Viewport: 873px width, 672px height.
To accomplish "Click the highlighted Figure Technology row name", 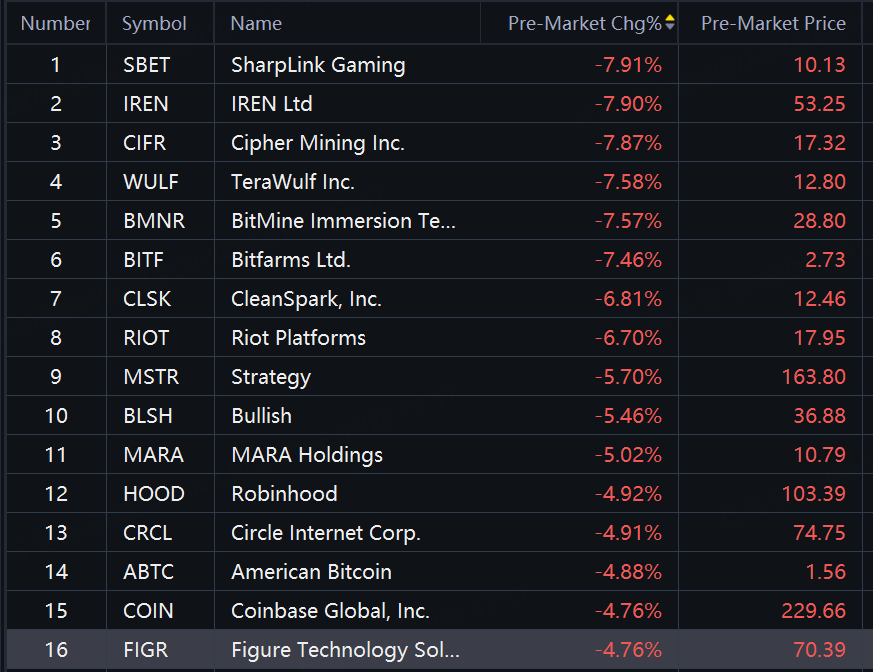I will point(345,650).
